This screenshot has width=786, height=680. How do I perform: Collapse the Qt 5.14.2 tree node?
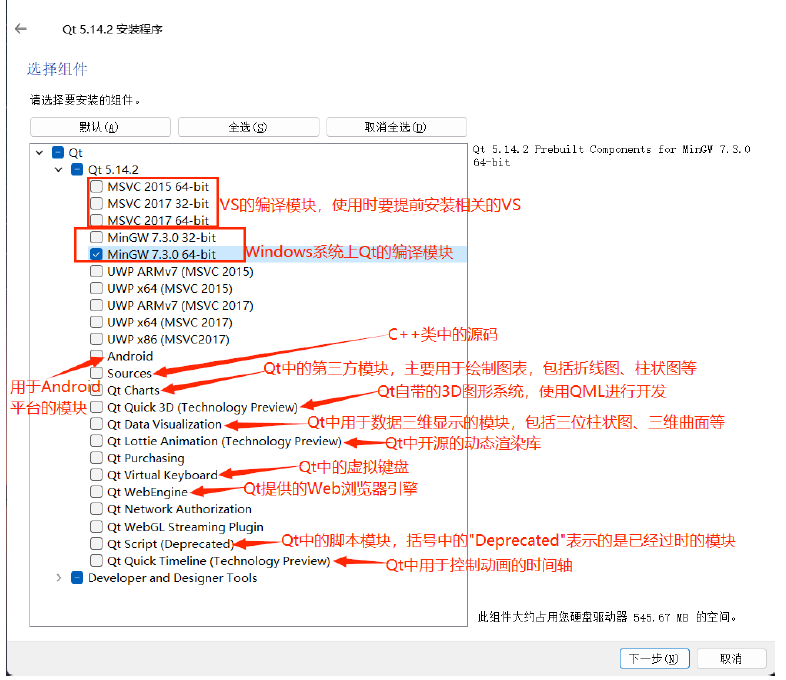[59, 169]
